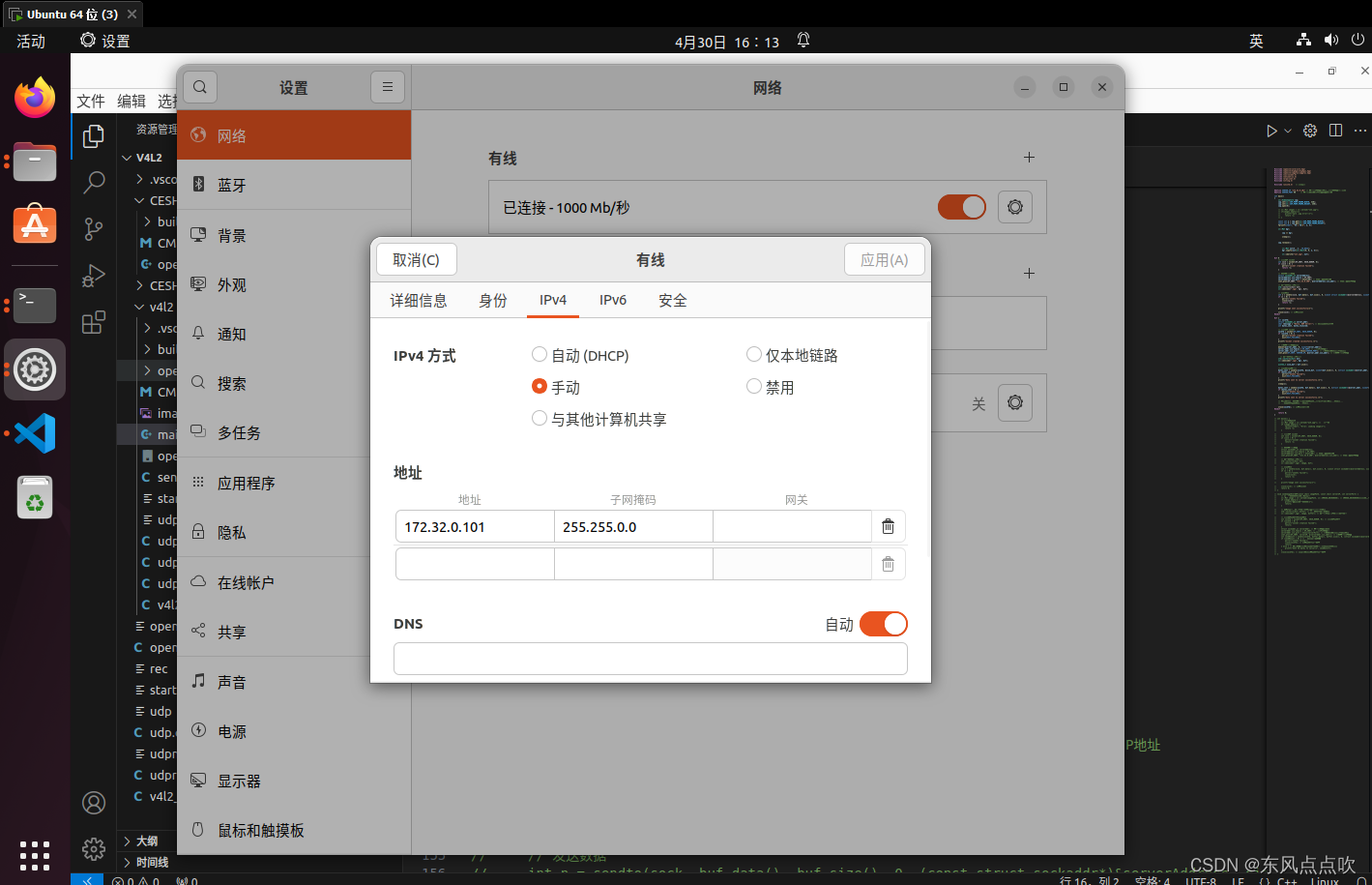Click the 应用(A) button
1372x885 pixels.
click(885, 259)
